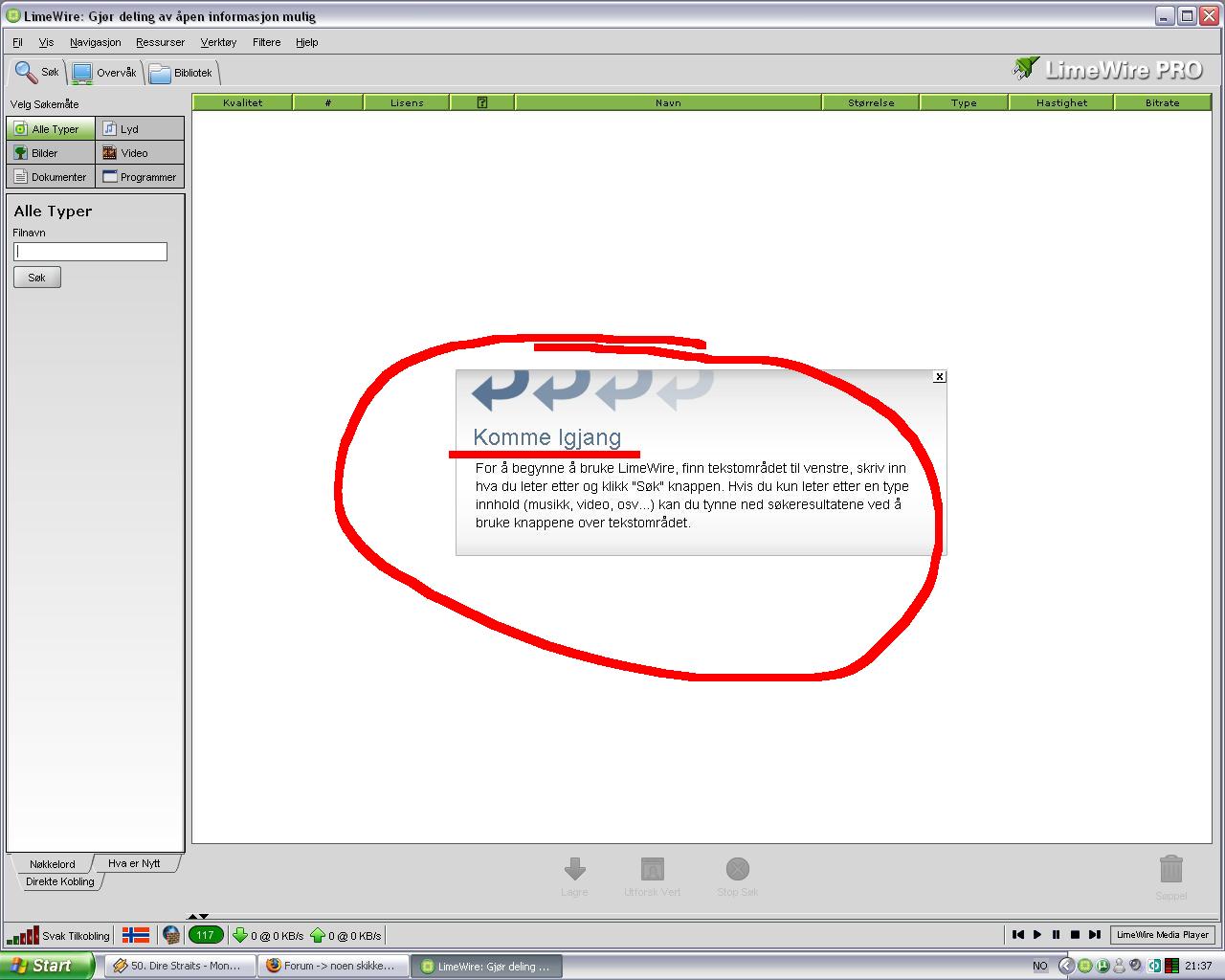The height and width of the screenshot is (980, 1225).
Task: Sort results by Størrelse column
Action: (871, 102)
